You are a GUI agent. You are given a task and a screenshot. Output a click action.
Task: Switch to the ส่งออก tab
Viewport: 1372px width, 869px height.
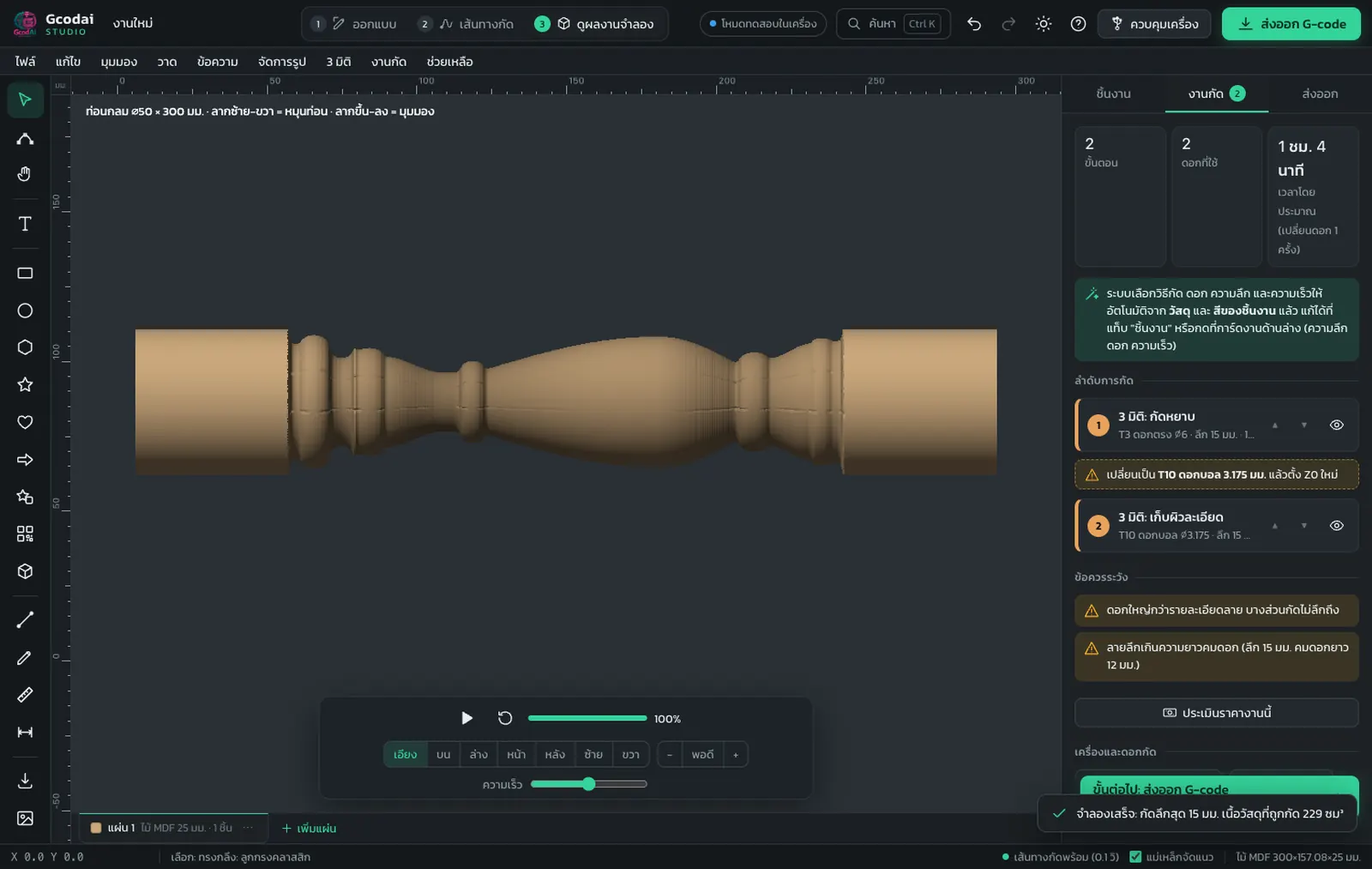1320,94
